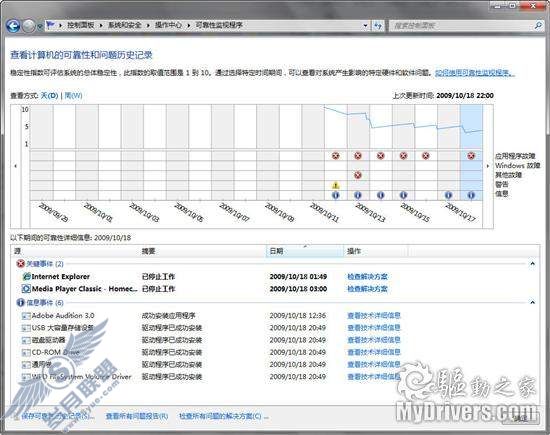View technical details for 磁盘驱动器
This screenshot has height=435, width=550.
pos(374,340)
